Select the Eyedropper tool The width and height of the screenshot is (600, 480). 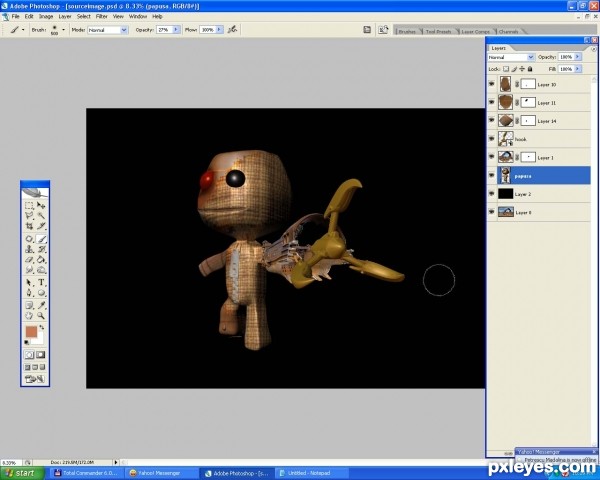click(x=41, y=305)
